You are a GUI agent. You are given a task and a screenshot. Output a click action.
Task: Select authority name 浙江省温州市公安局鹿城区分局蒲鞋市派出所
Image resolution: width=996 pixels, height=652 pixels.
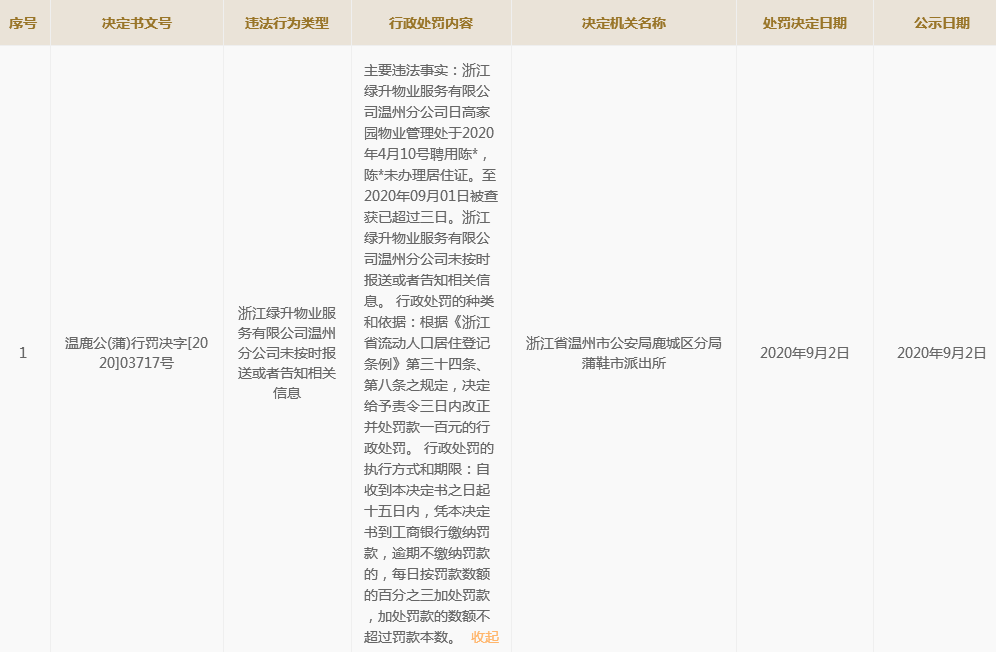(624, 353)
